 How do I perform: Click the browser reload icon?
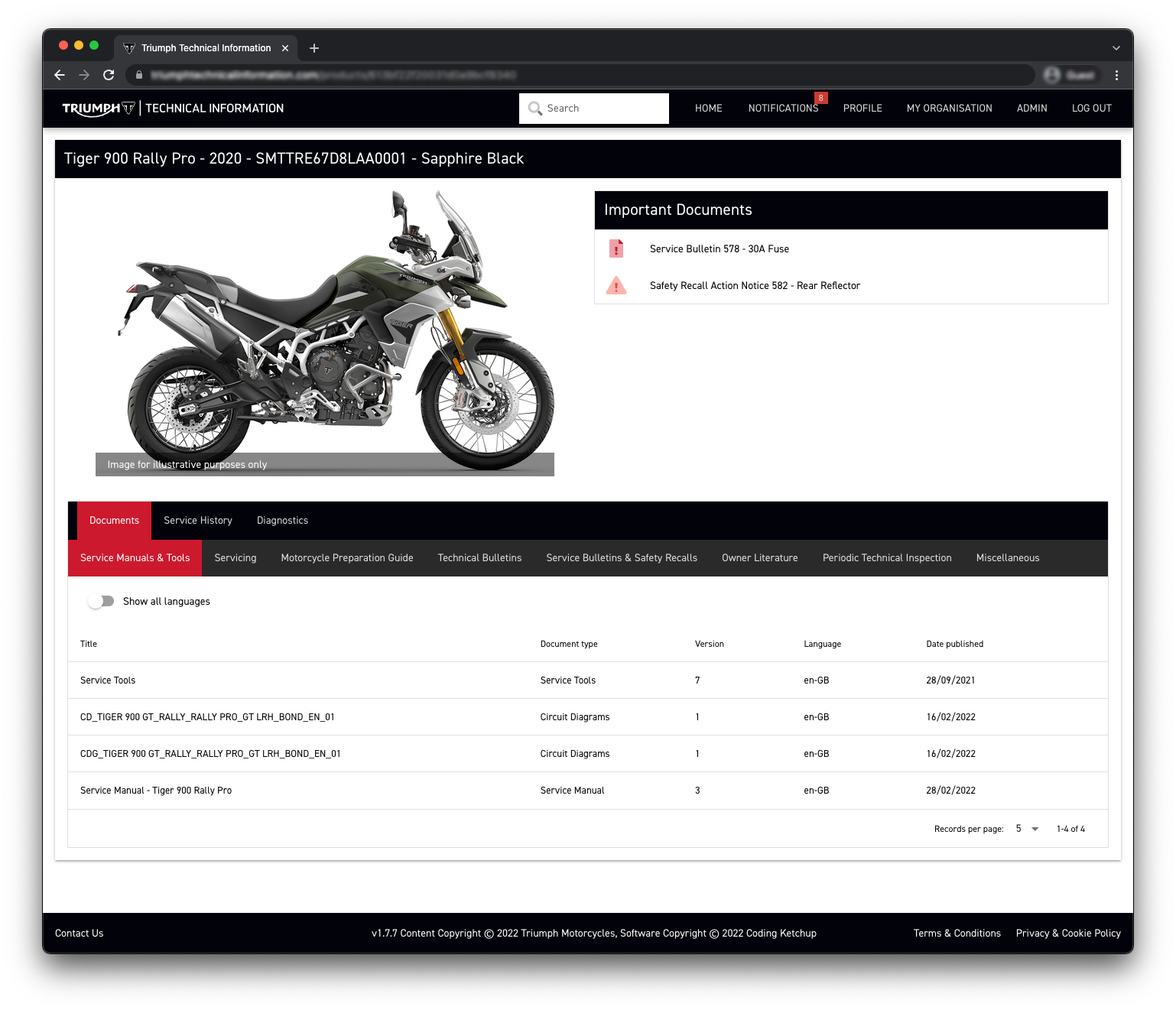[x=109, y=75]
